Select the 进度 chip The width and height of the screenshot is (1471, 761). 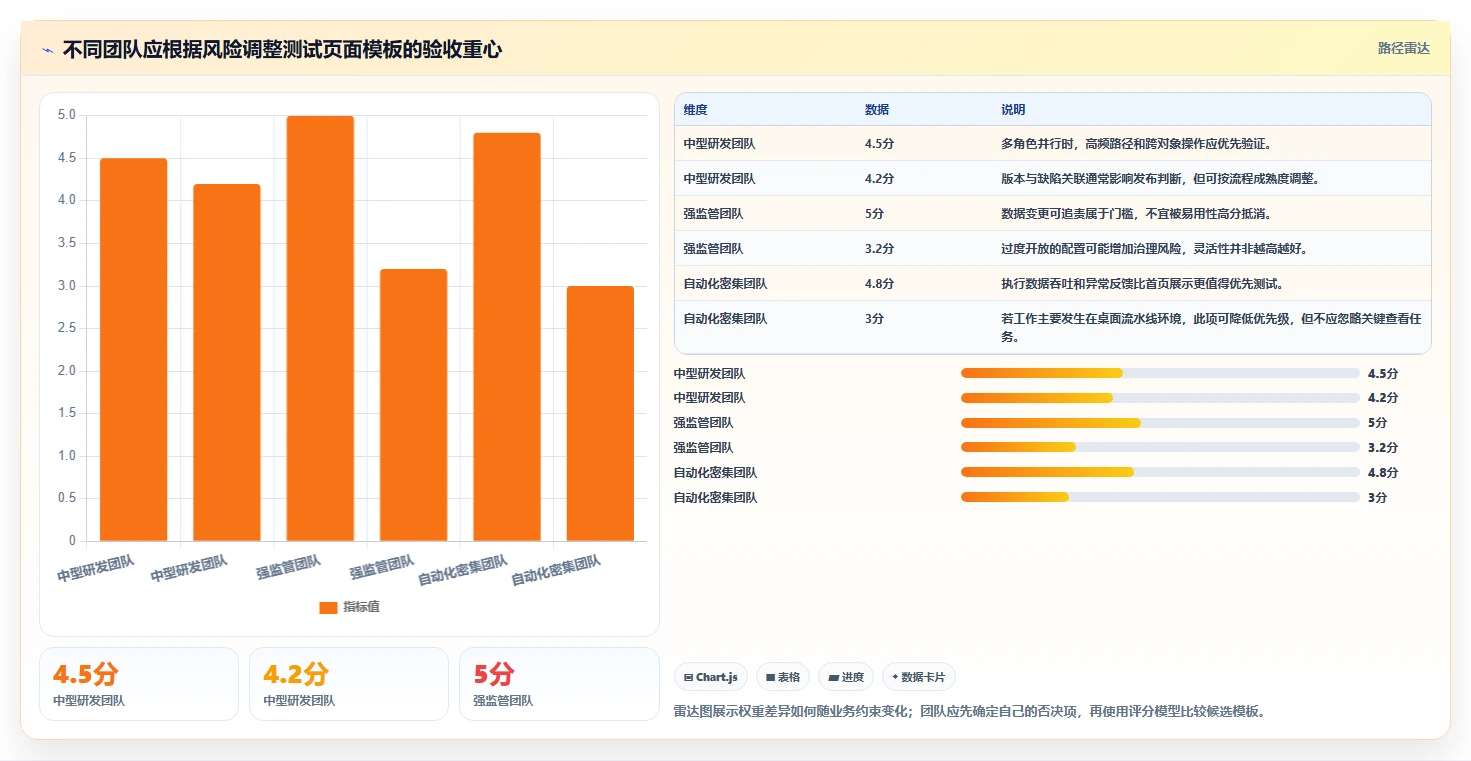[846, 677]
